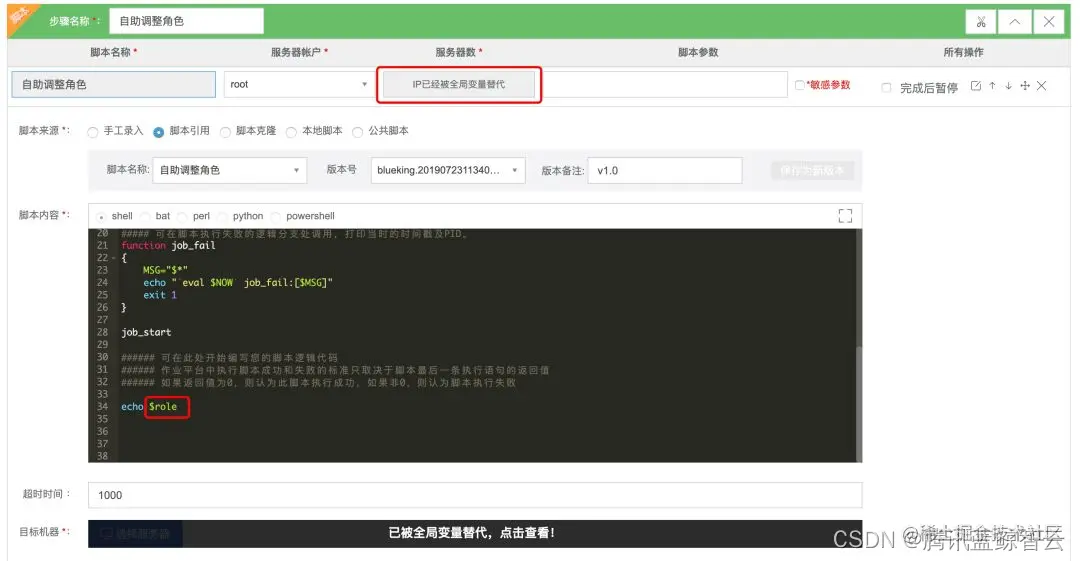Select 脚本引用 script source radio

(158, 132)
